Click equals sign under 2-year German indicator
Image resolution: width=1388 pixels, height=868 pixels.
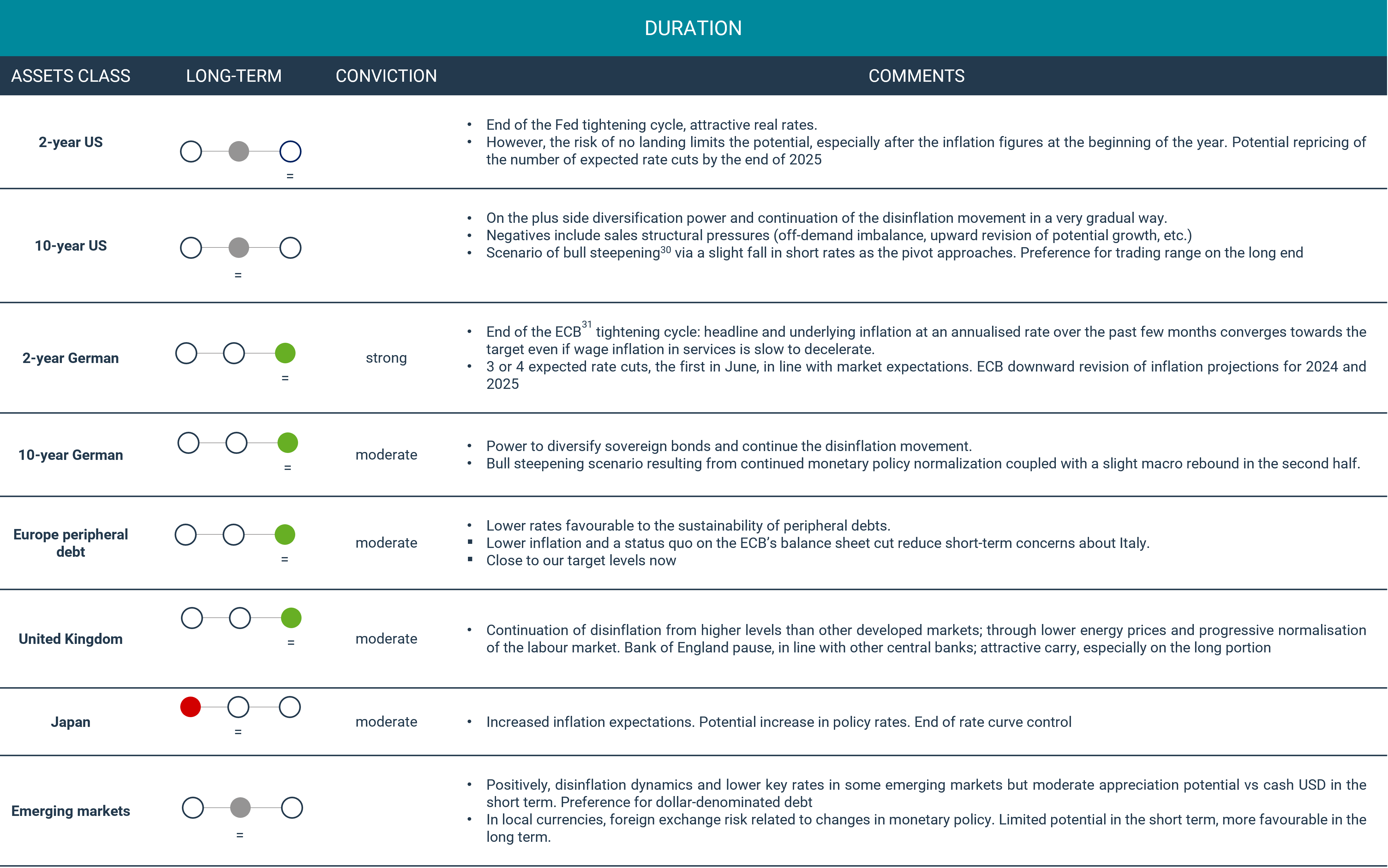[285, 378]
